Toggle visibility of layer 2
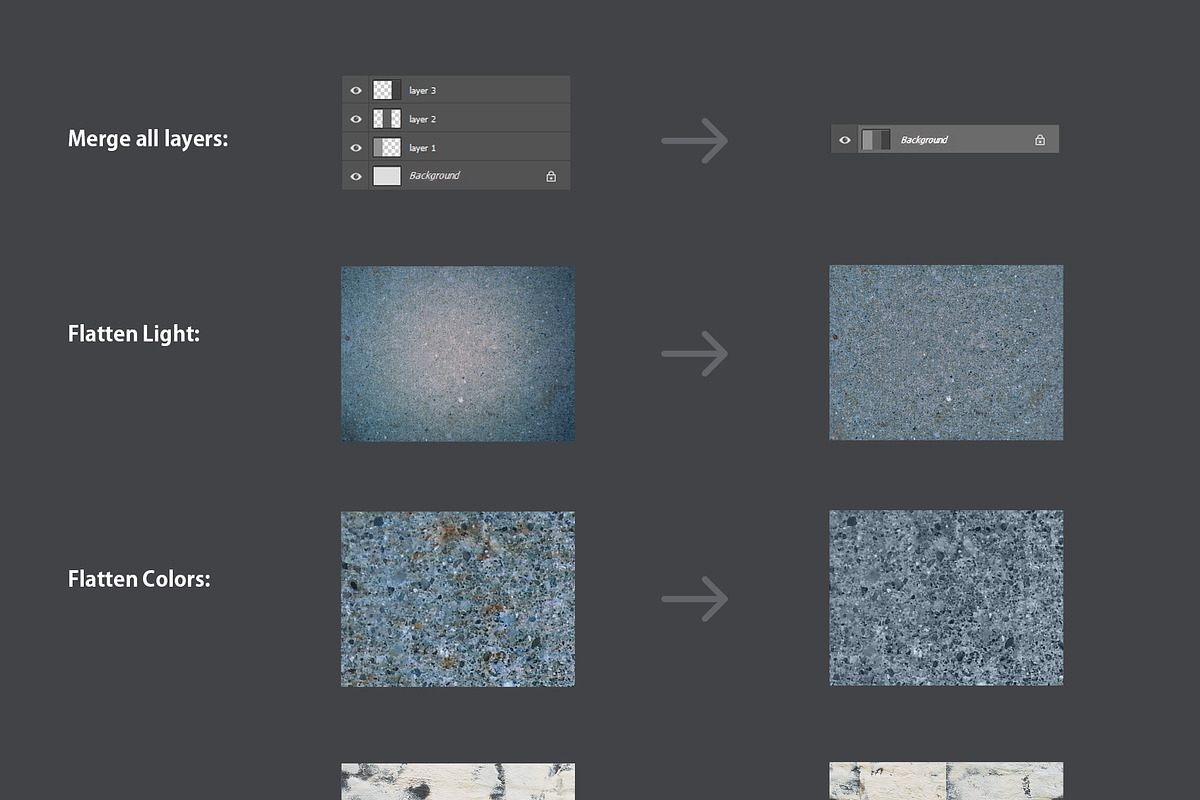Viewport: 1200px width, 800px height. pyautogui.click(x=356, y=119)
